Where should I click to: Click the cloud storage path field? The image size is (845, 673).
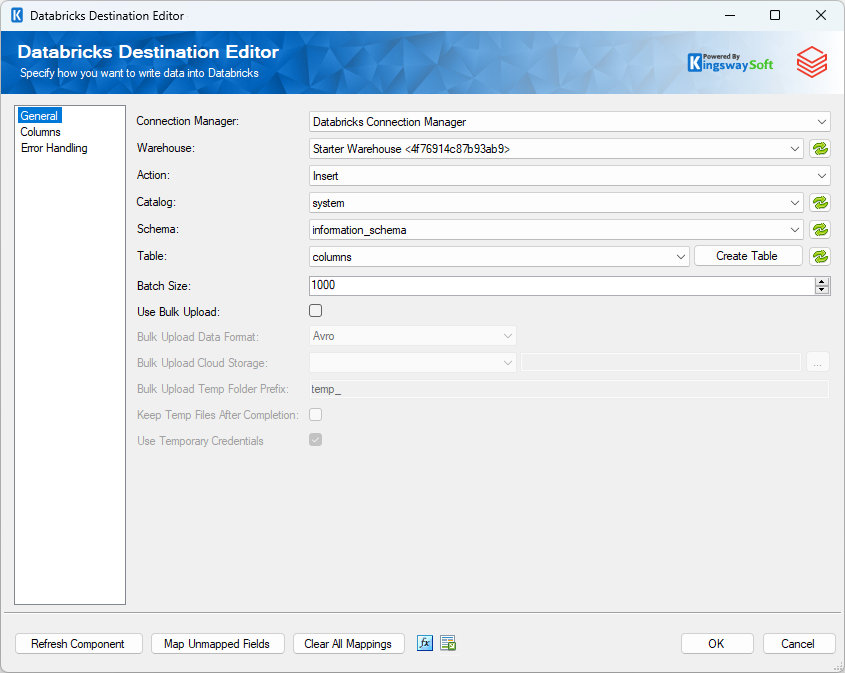pyautogui.click(x=661, y=363)
